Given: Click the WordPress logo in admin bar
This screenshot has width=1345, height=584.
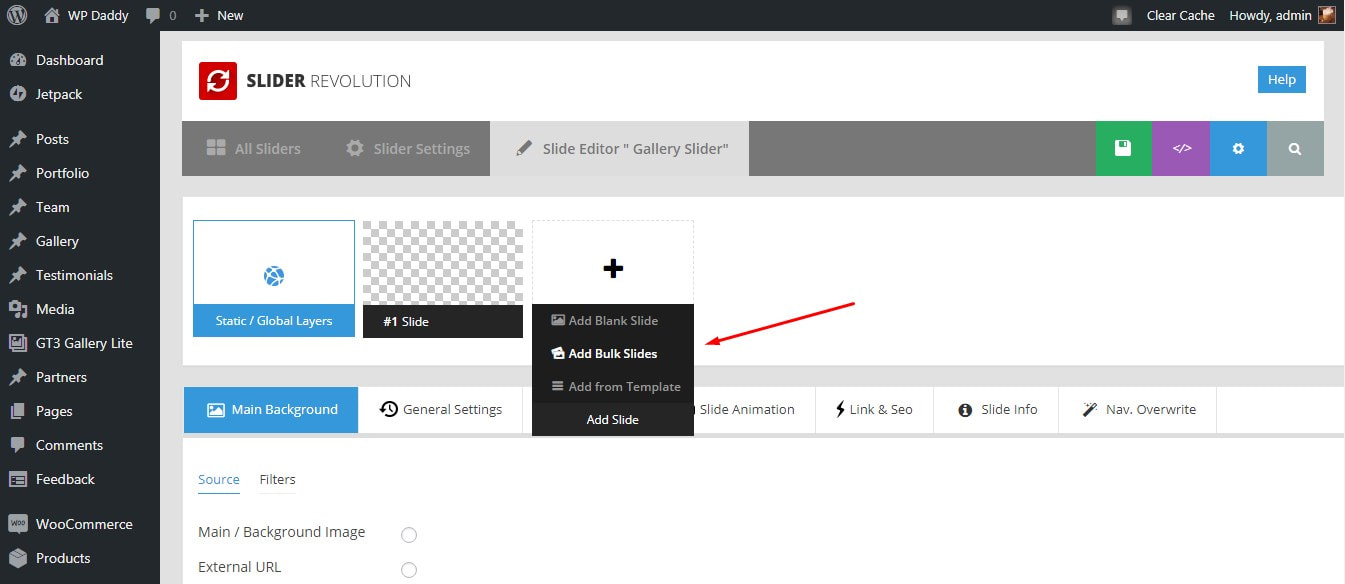Looking at the screenshot, I should 17,15.
